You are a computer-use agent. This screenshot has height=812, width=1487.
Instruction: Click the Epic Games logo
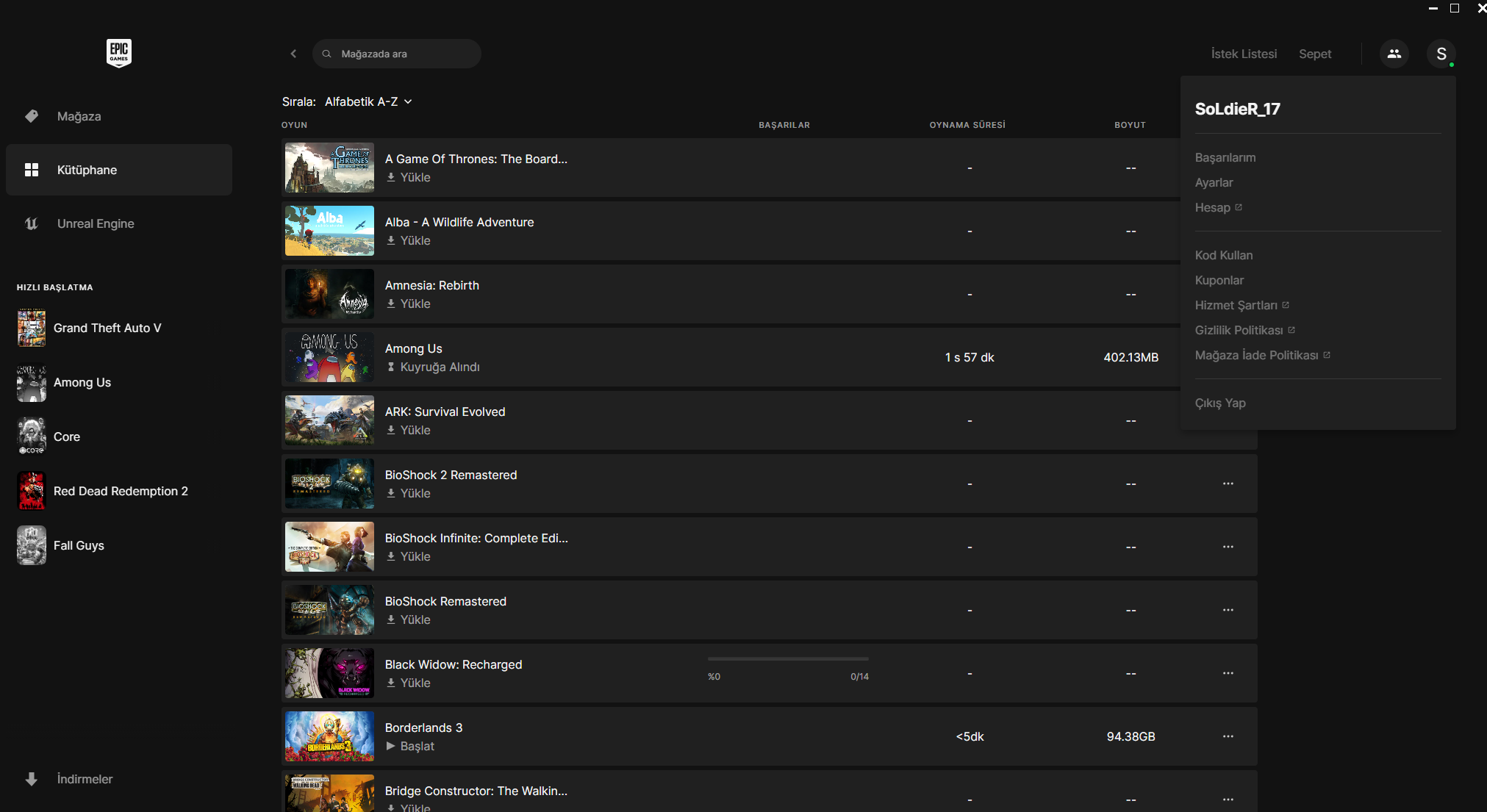point(119,53)
